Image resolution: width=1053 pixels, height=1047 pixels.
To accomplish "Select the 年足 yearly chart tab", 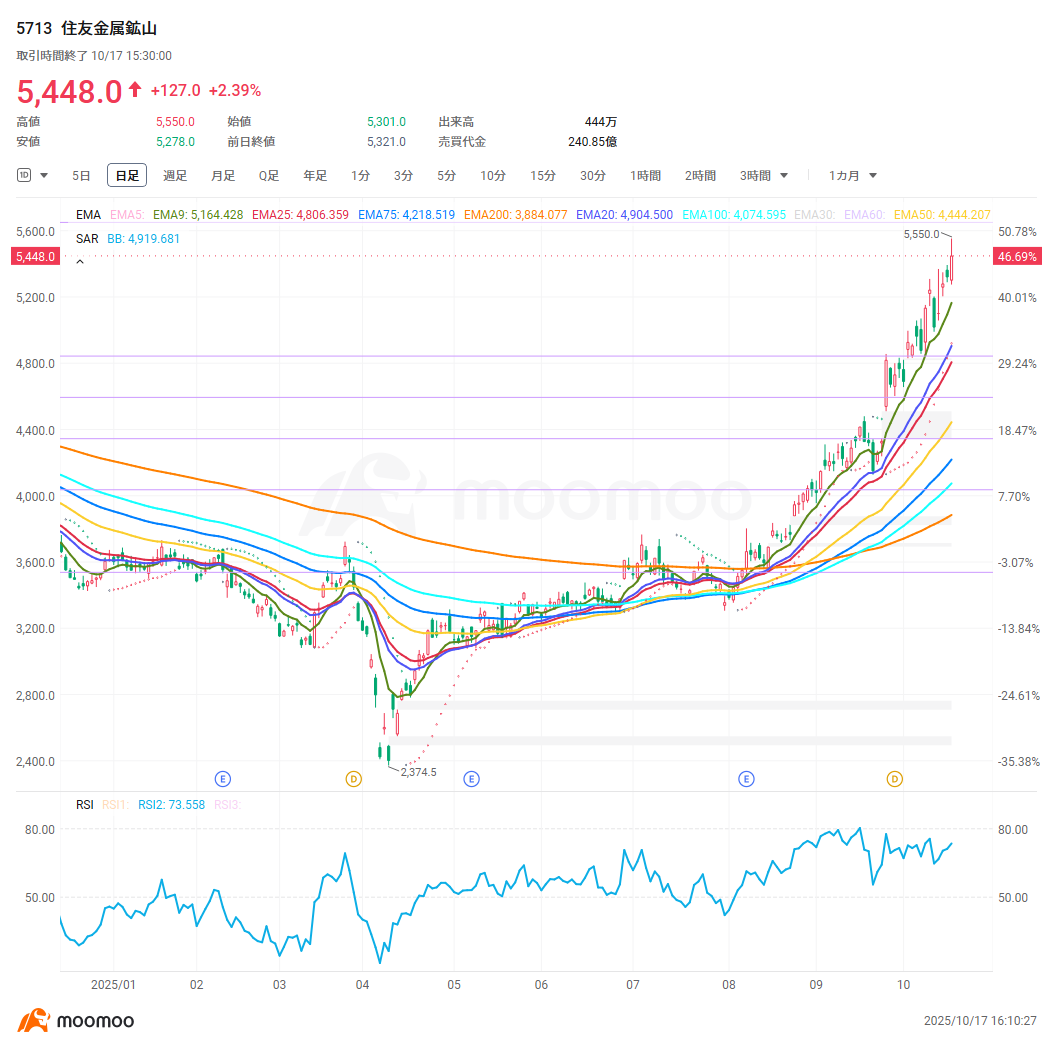I will (x=315, y=176).
